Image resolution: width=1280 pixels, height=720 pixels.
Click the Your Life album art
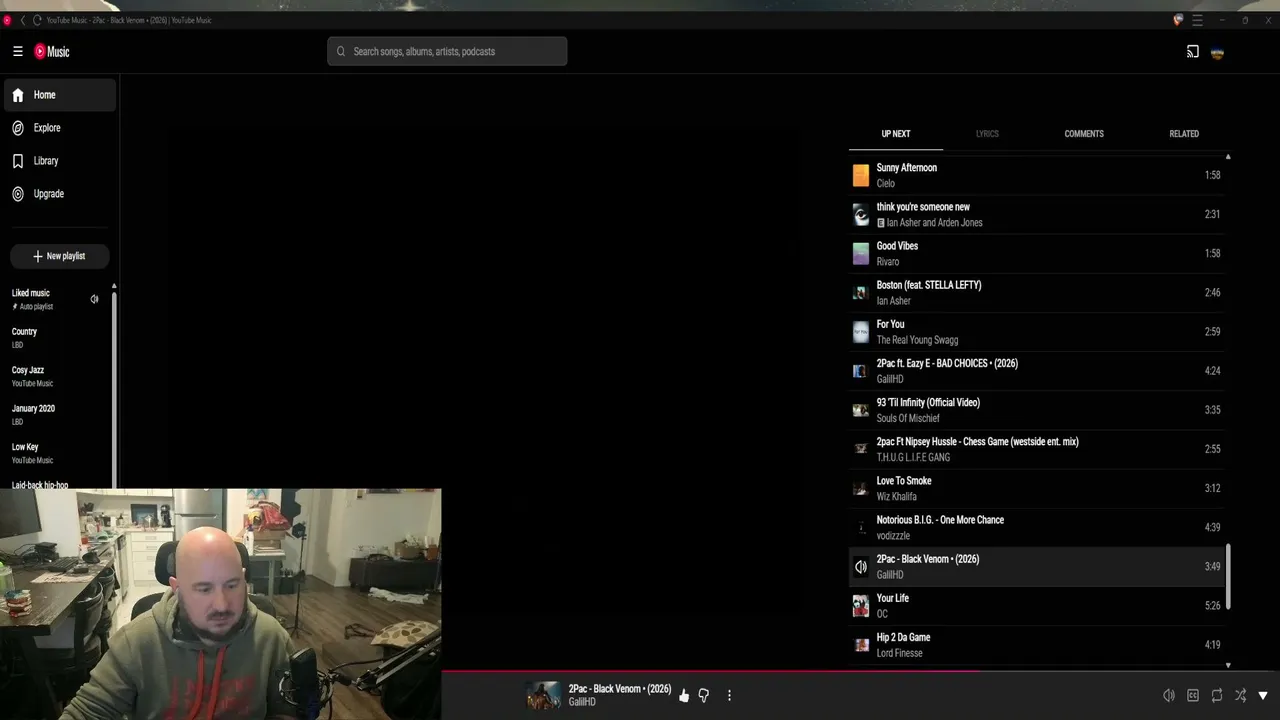click(861, 606)
